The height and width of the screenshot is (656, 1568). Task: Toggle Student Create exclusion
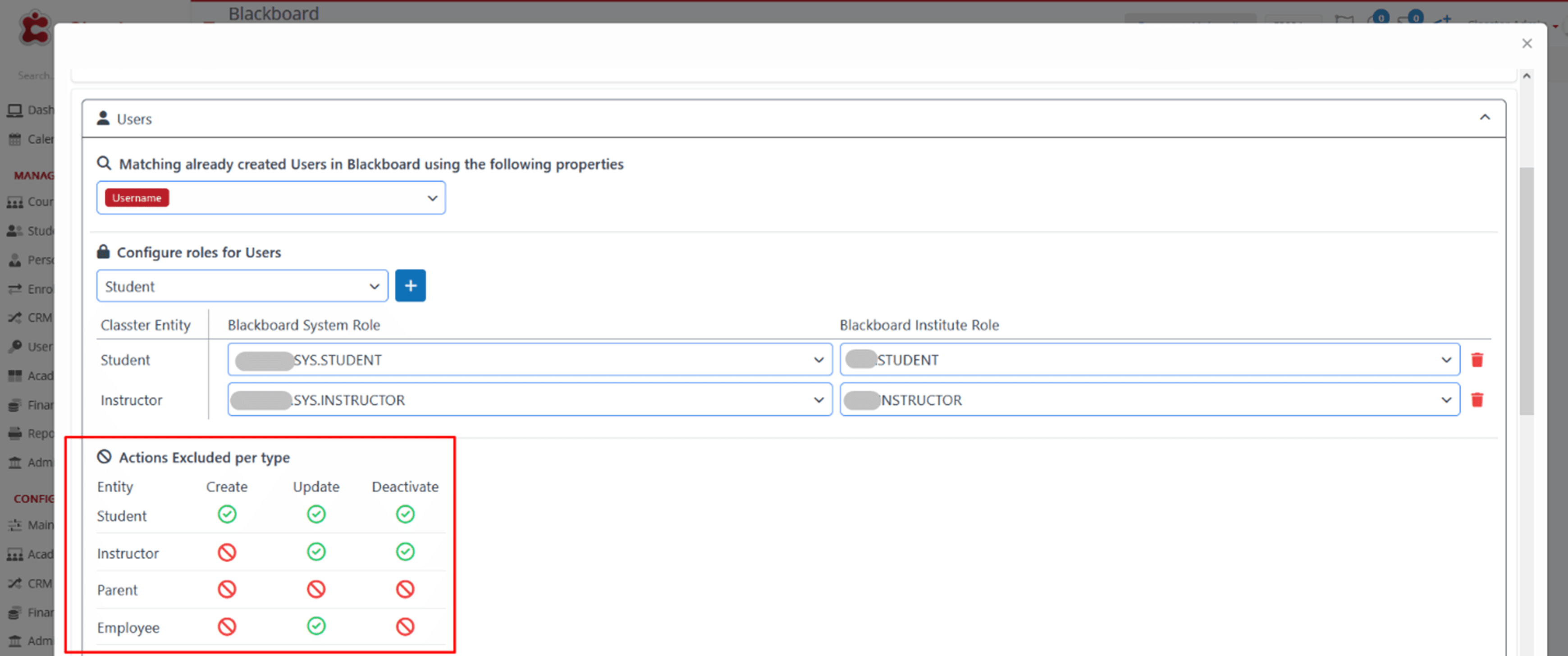227,515
